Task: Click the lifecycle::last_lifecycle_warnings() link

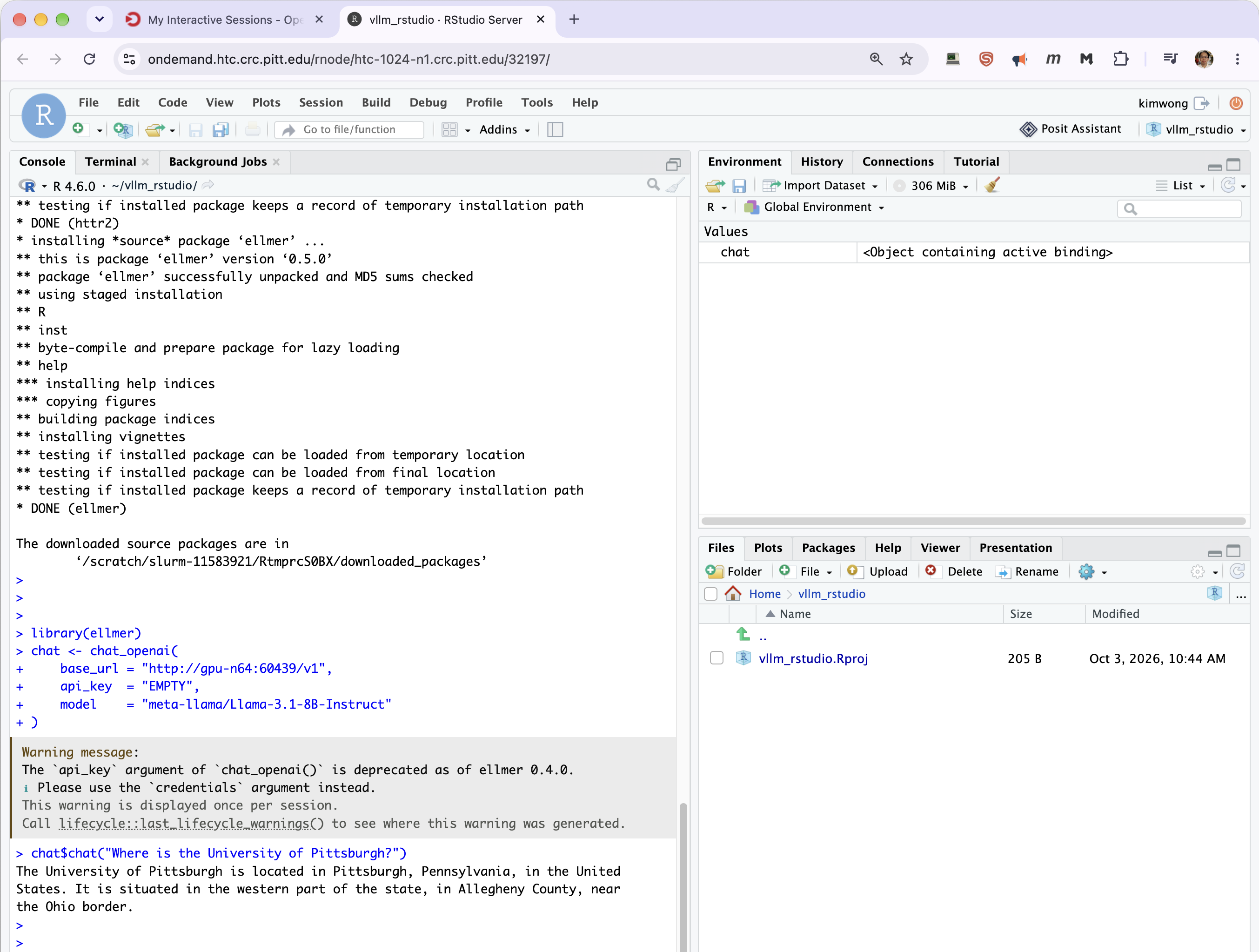Action: pyautogui.click(x=191, y=823)
